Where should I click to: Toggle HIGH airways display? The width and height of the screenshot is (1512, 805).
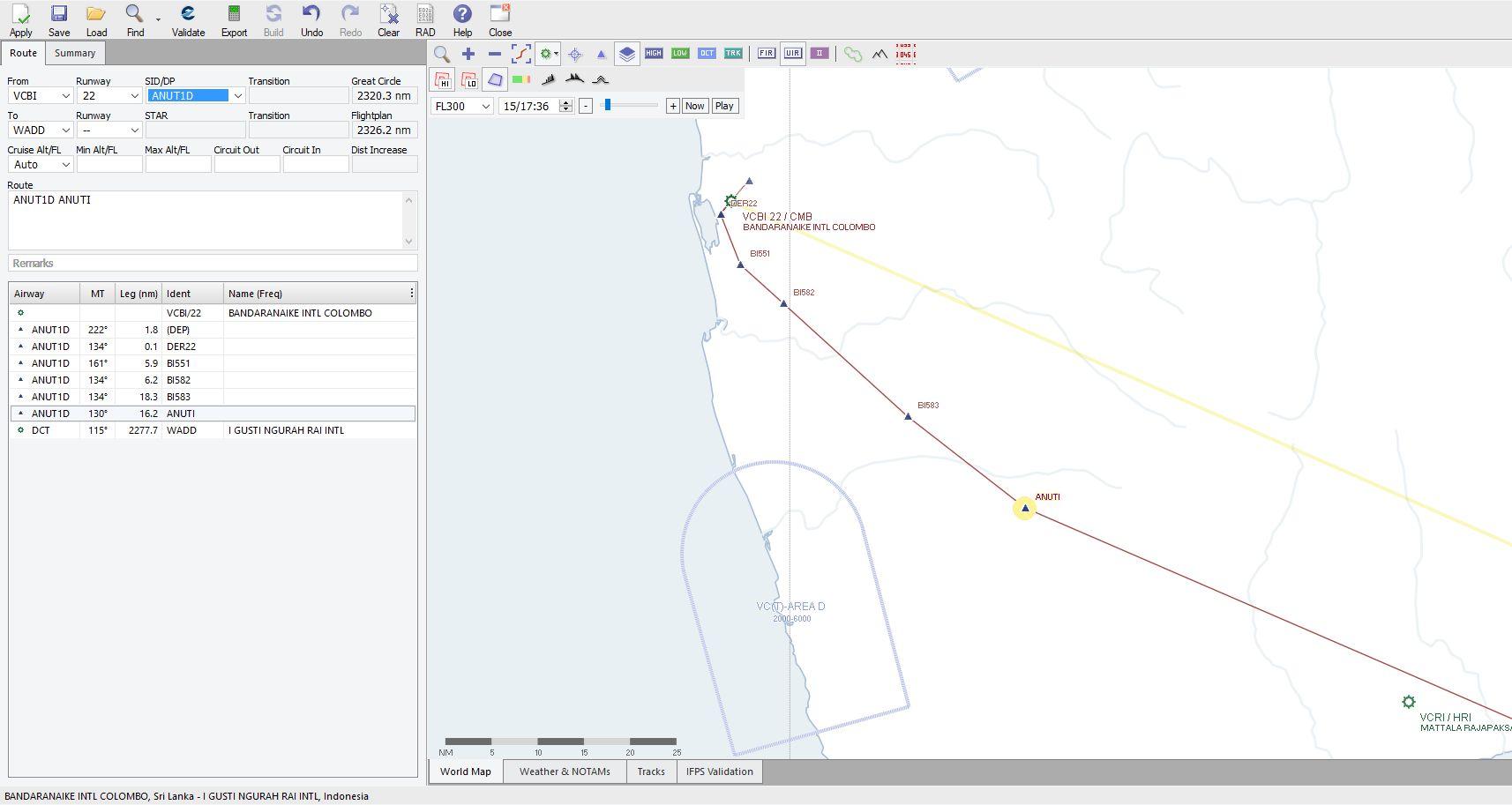pos(654,54)
